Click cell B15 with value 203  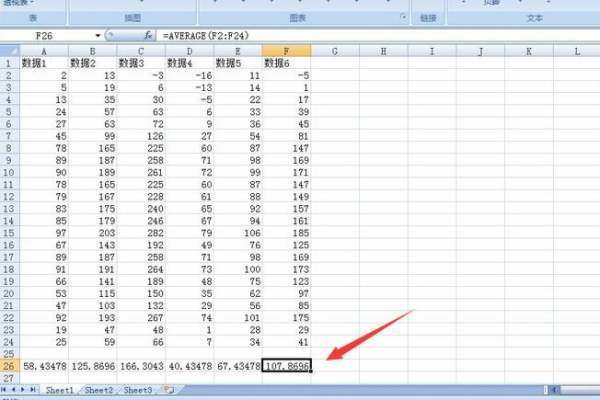[x=93, y=233]
